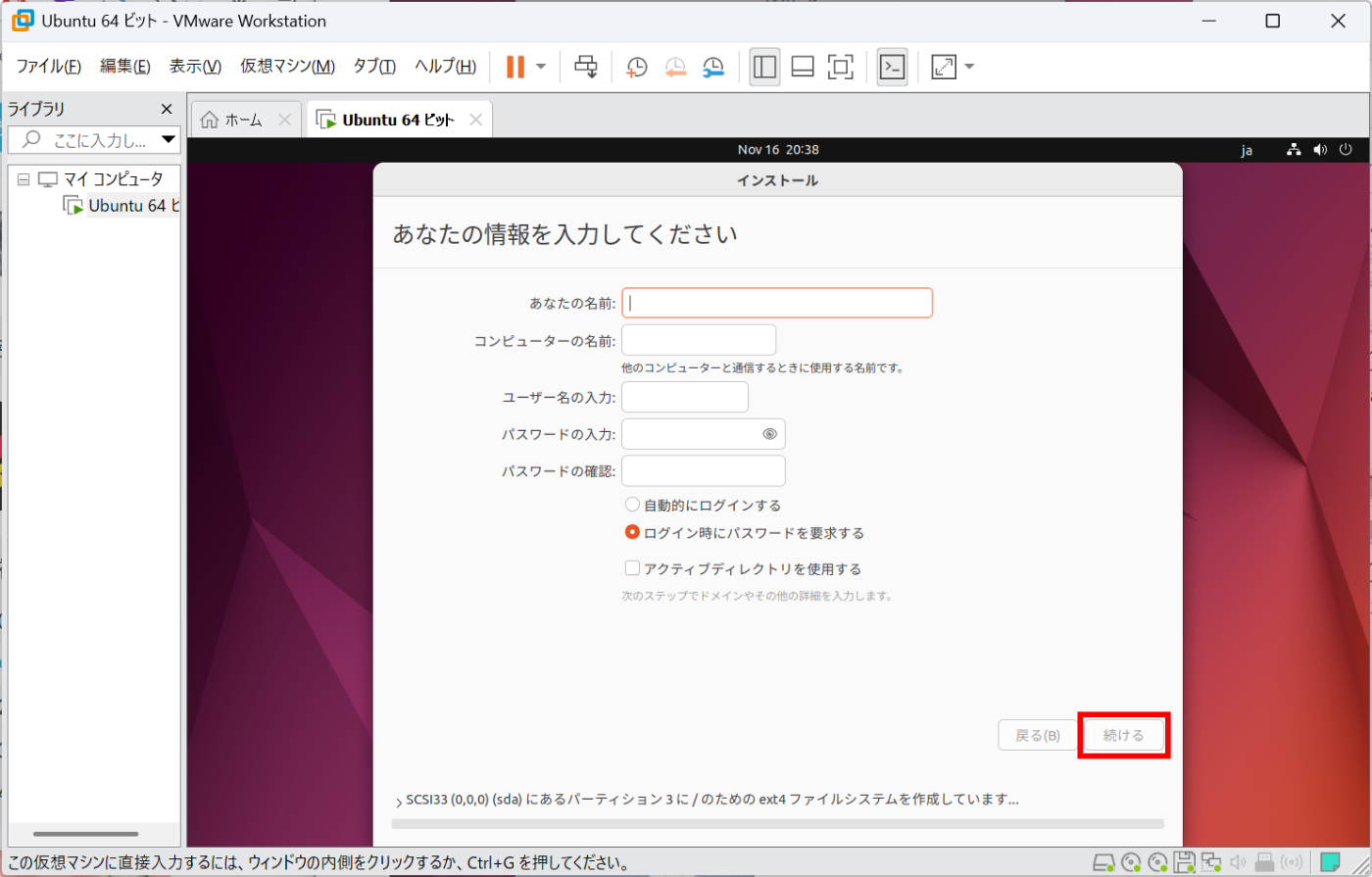Screen dimensions: 1372x877
Task: Open the library search box dropdown arrow
Action: tap(169, 139)
